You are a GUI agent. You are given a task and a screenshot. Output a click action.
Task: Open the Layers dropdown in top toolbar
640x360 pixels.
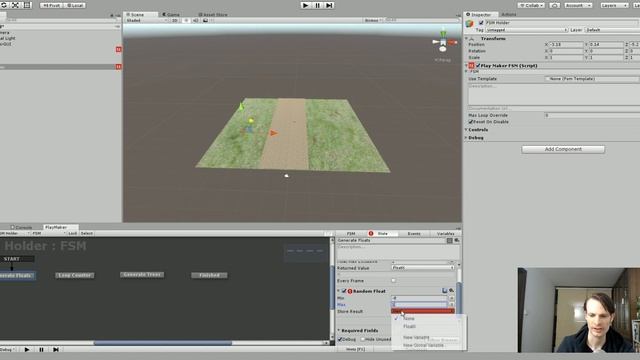pos(614,5)
